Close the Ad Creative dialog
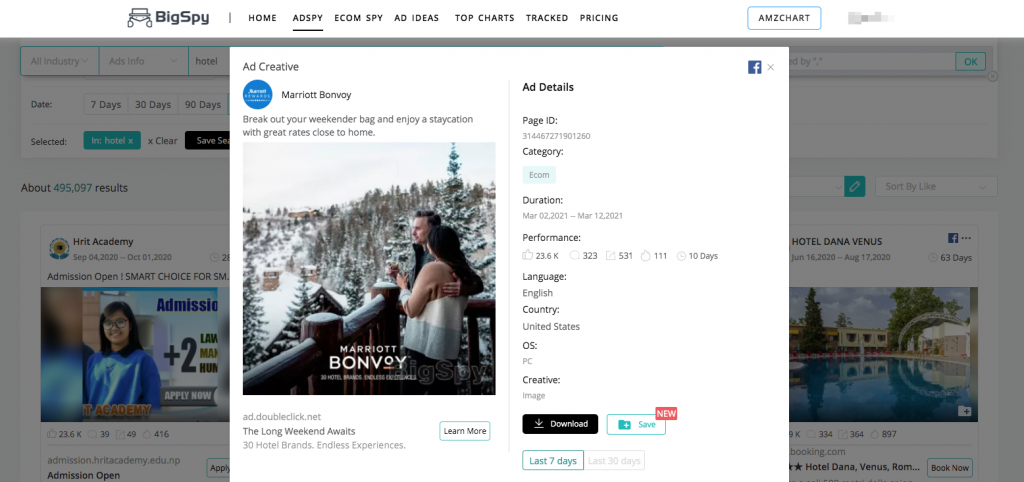Image resolution: width=1024 pixels, height=482 pixels. click(x=771, y=67)
